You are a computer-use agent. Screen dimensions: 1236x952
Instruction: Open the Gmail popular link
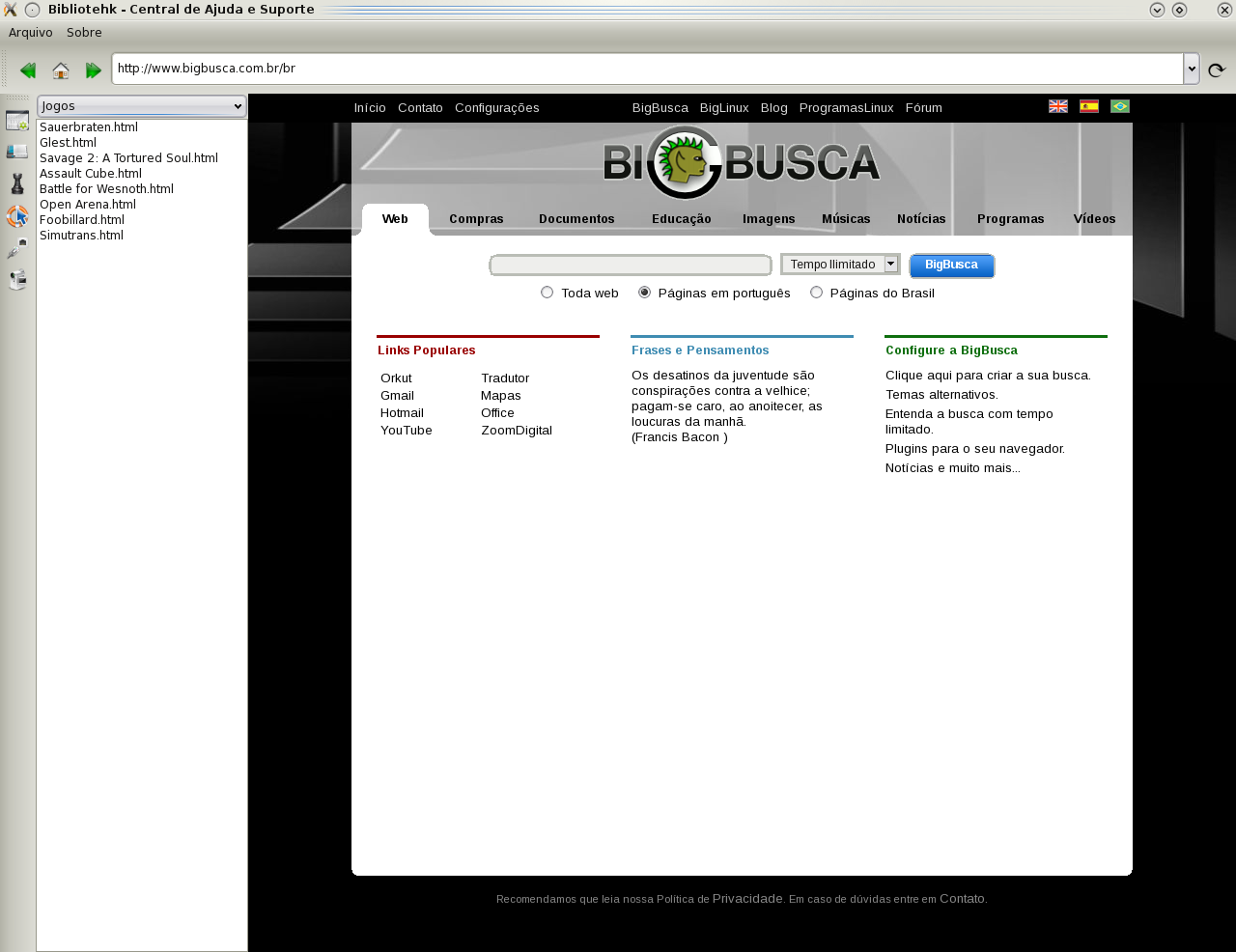pos(397,396)
